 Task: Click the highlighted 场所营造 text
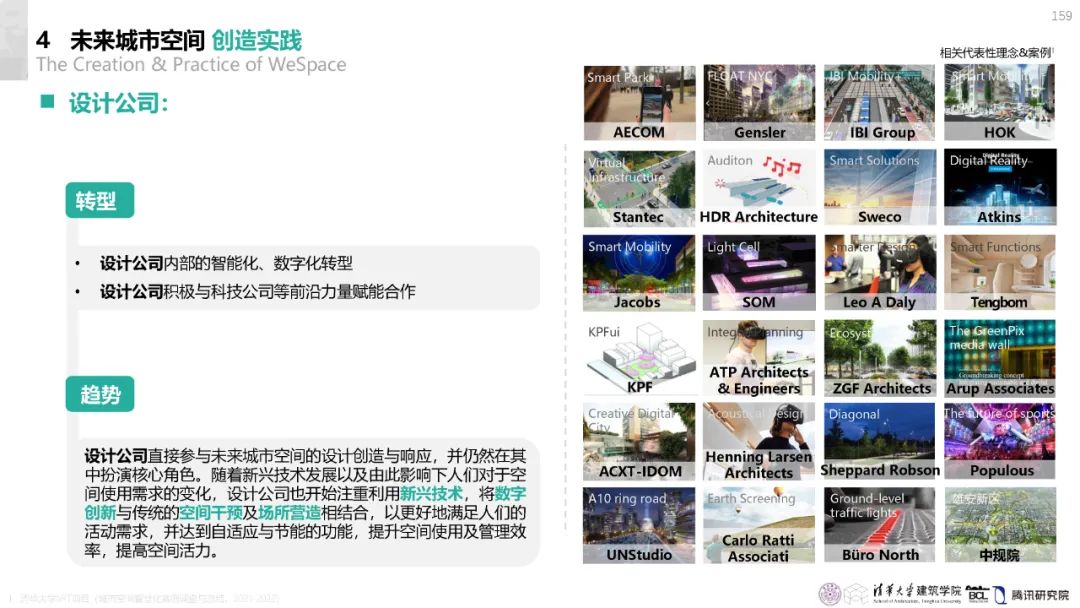point(289,512)
